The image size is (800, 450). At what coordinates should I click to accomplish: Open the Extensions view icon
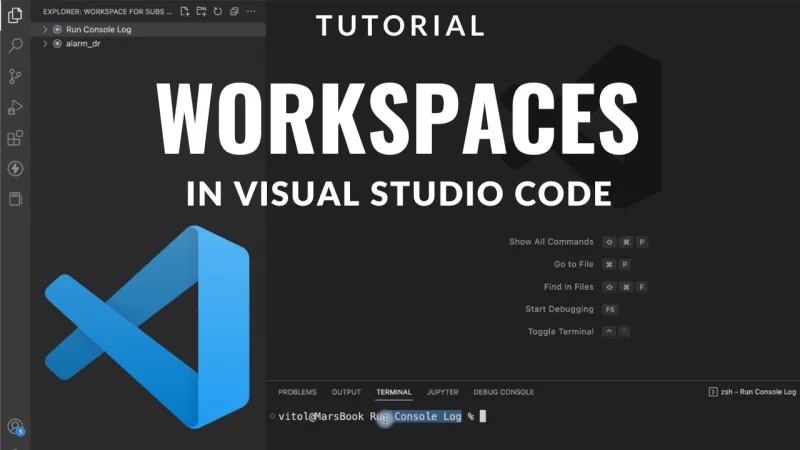coord(15,138)
